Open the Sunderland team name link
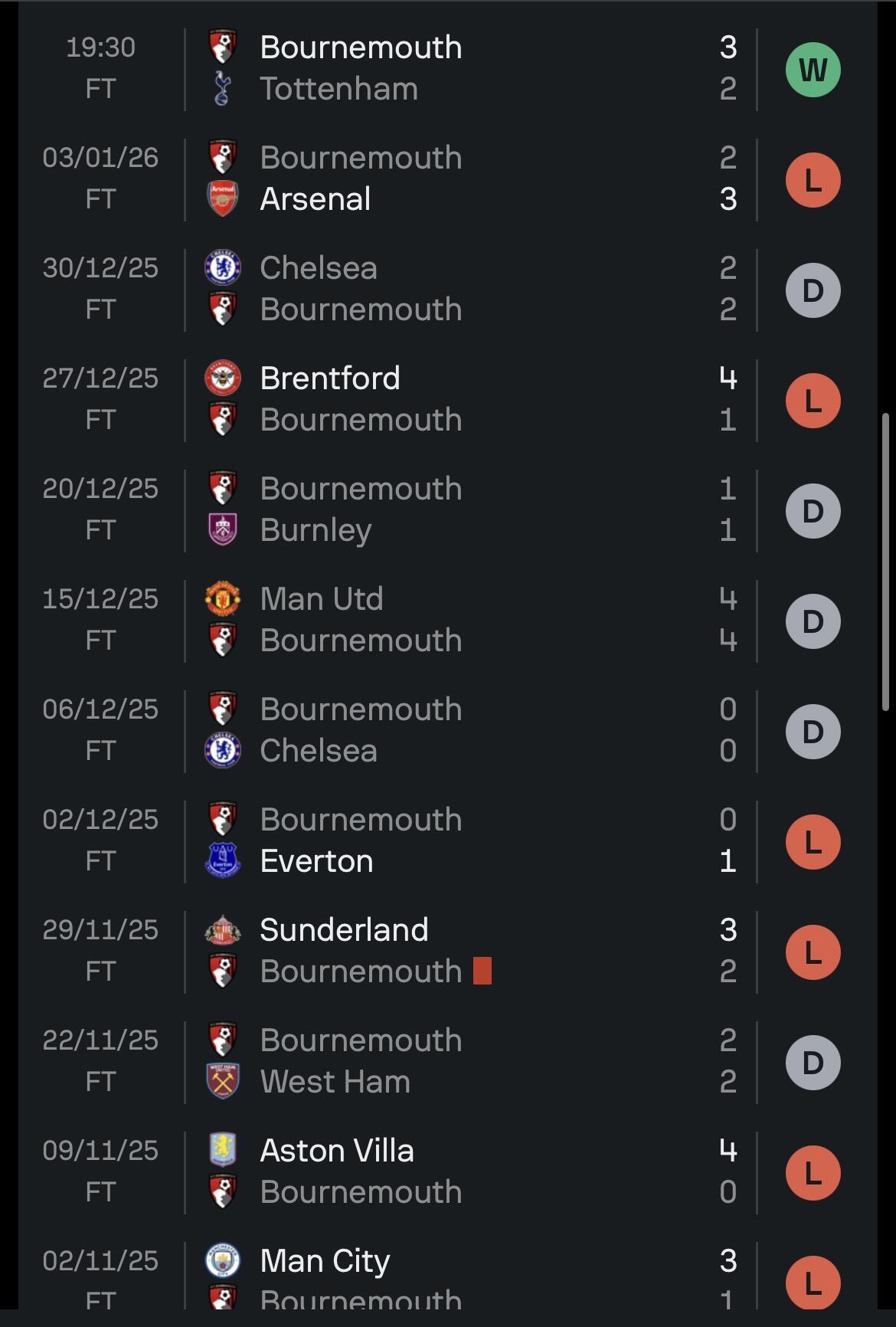This screenshot has width=896, height=1327. point(343,929)
